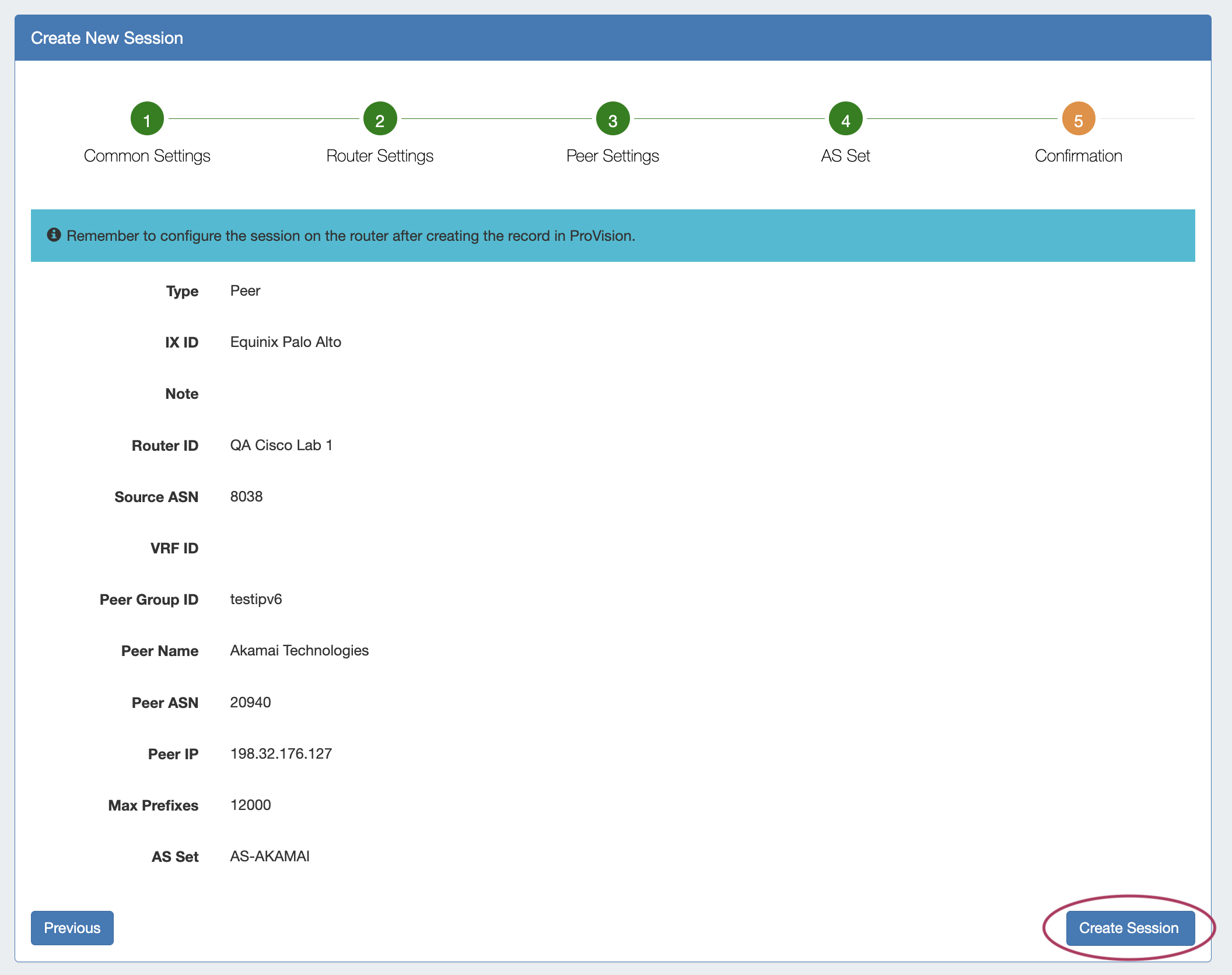Click step 4 green circle
The image size is (1232, 975).
(x=845, y=119)
